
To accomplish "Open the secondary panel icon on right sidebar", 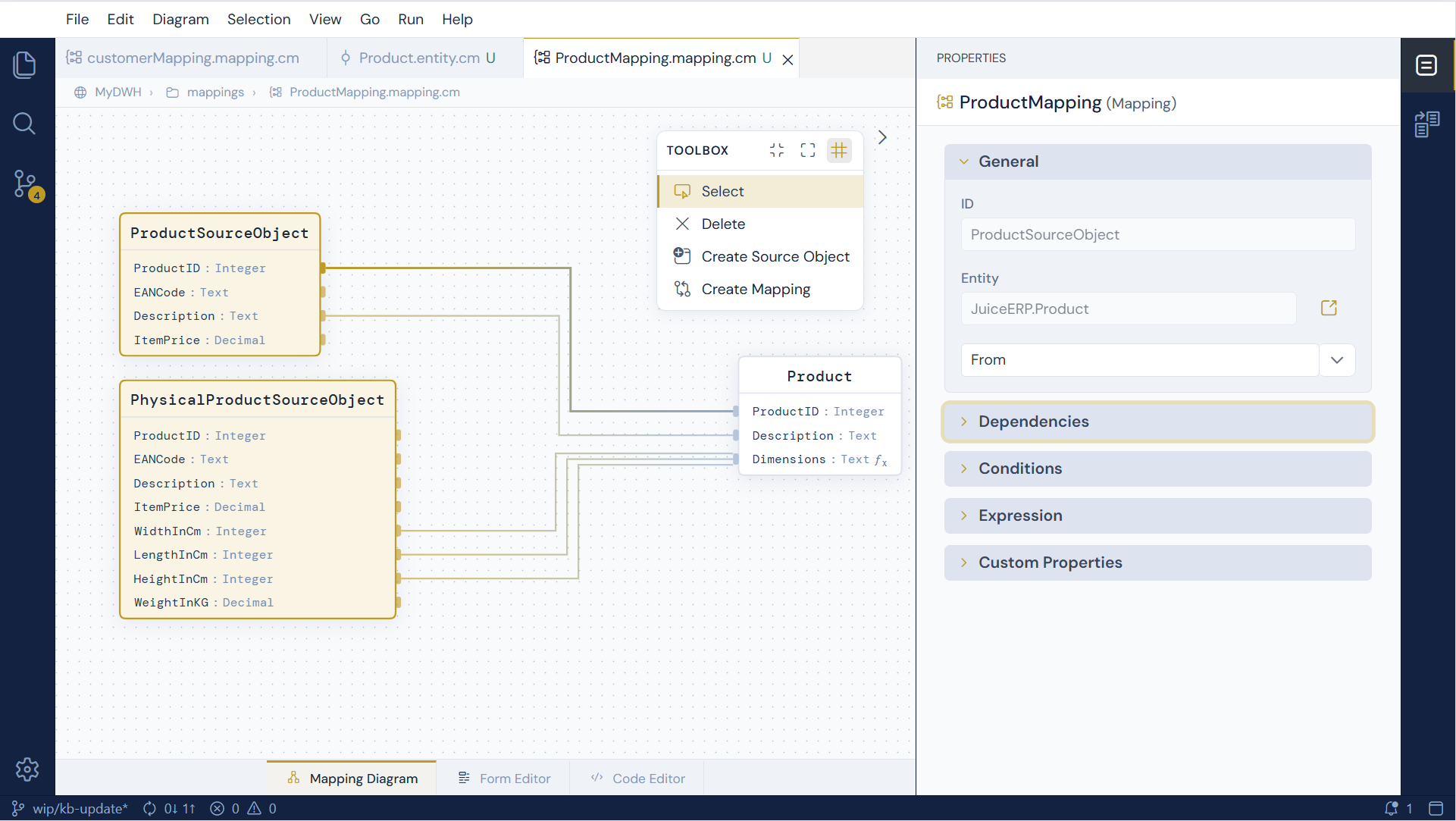I will pos(1427,124).
